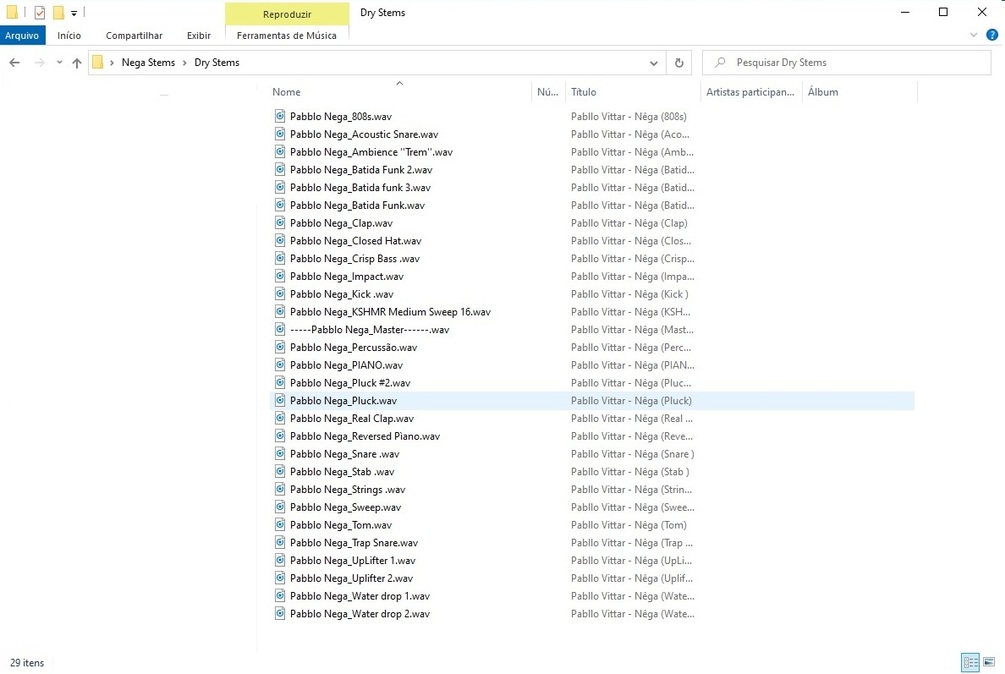Select Pabblo Nega_Crisp Bass .wav
The height and width of the screenshot is (674, 1005).
click(354, 258)
